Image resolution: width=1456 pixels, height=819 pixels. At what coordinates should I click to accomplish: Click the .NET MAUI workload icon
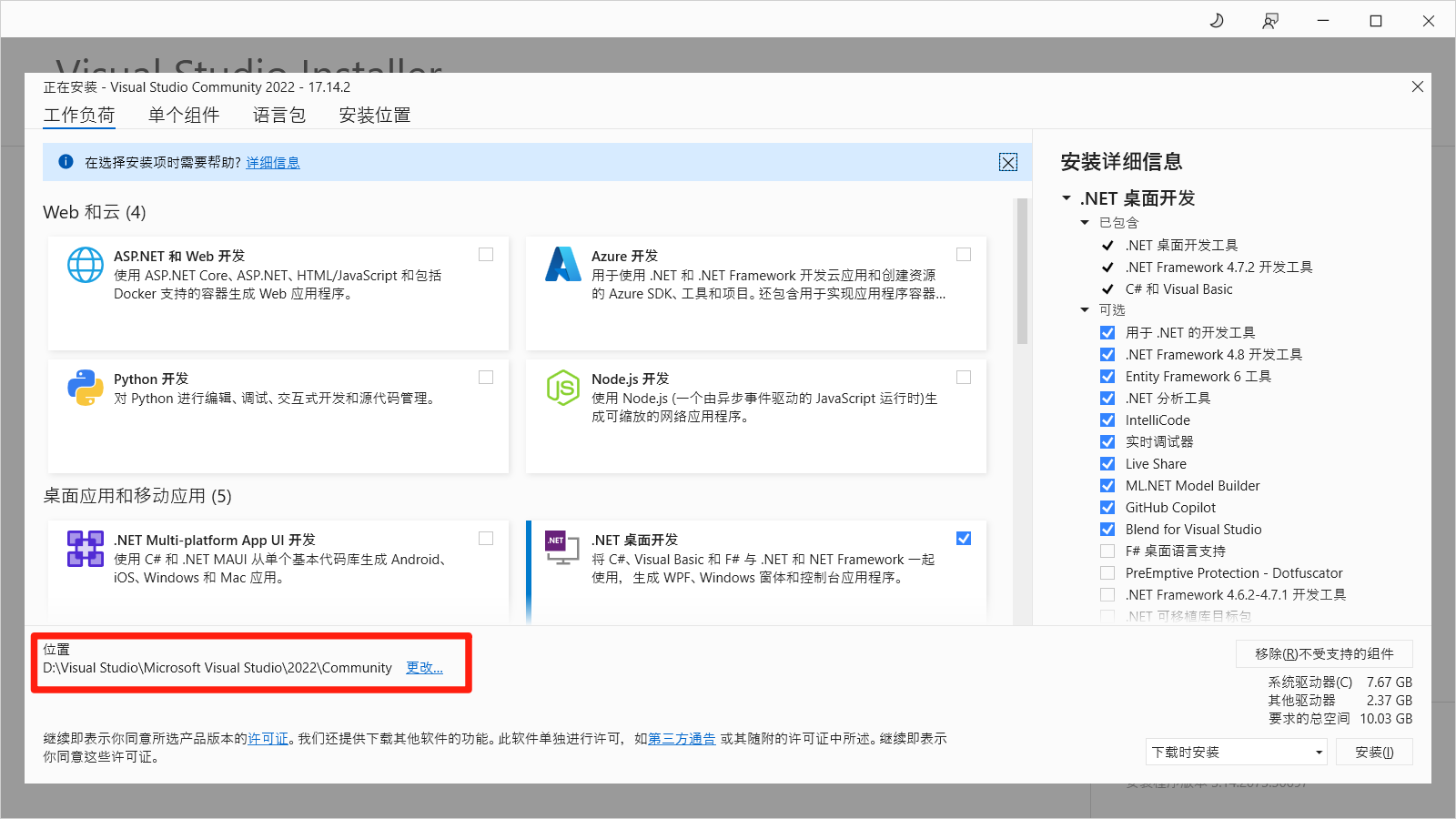tap(86, 549)
